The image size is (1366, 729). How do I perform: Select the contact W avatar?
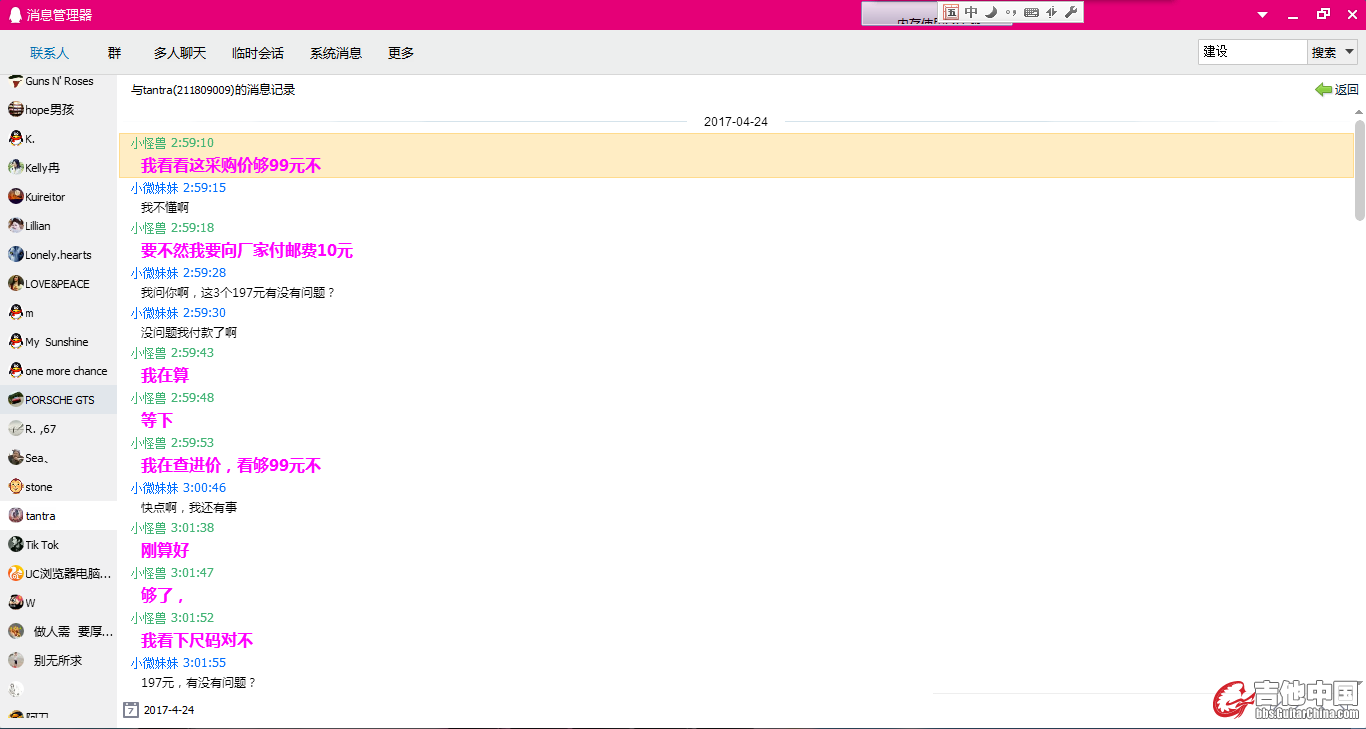tap(16, 603)
